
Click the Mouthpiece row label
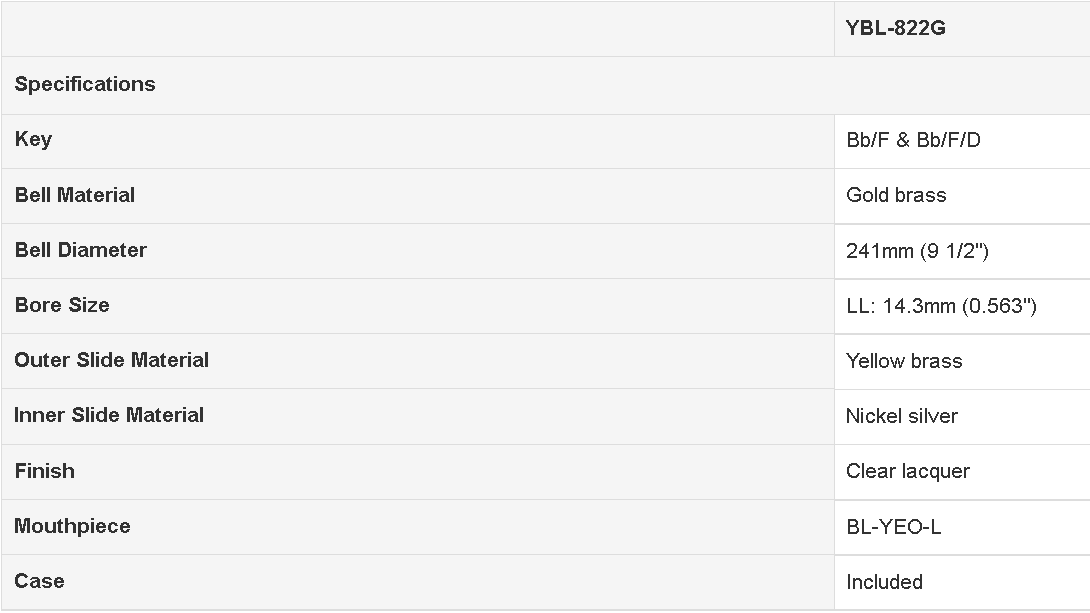72,525
